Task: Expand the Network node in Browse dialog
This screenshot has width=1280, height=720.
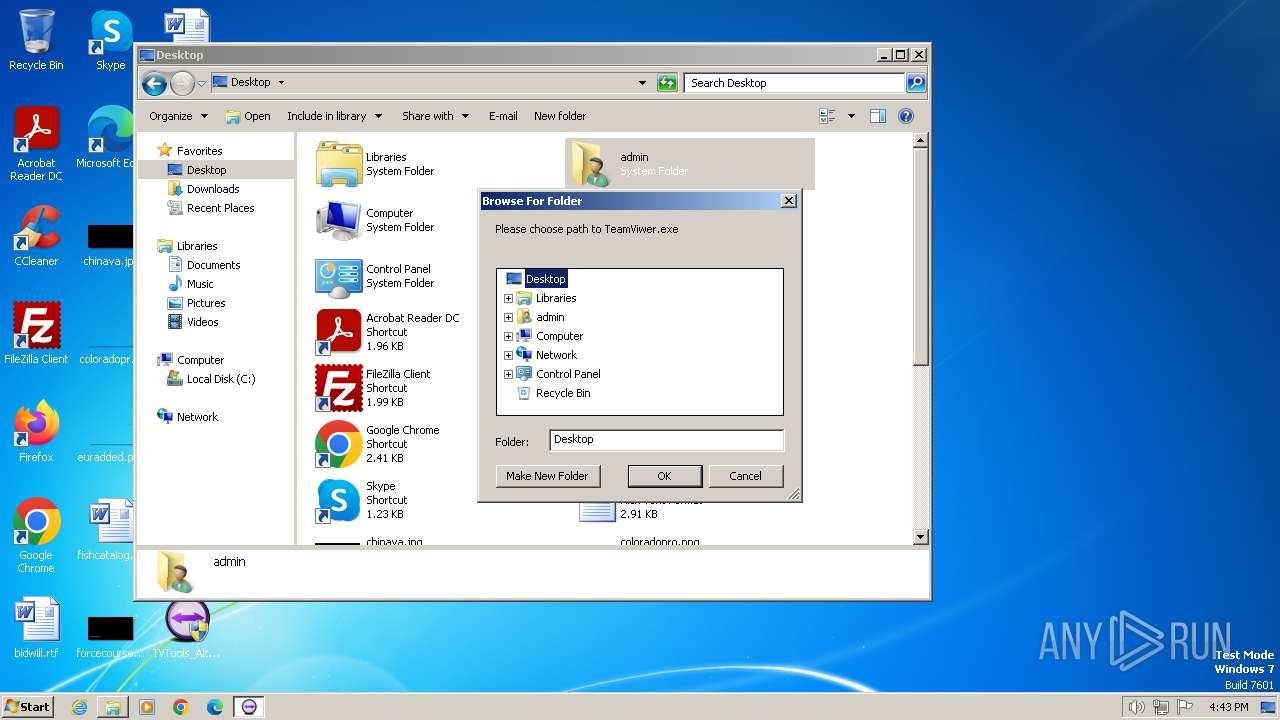Action: point(508,355)
